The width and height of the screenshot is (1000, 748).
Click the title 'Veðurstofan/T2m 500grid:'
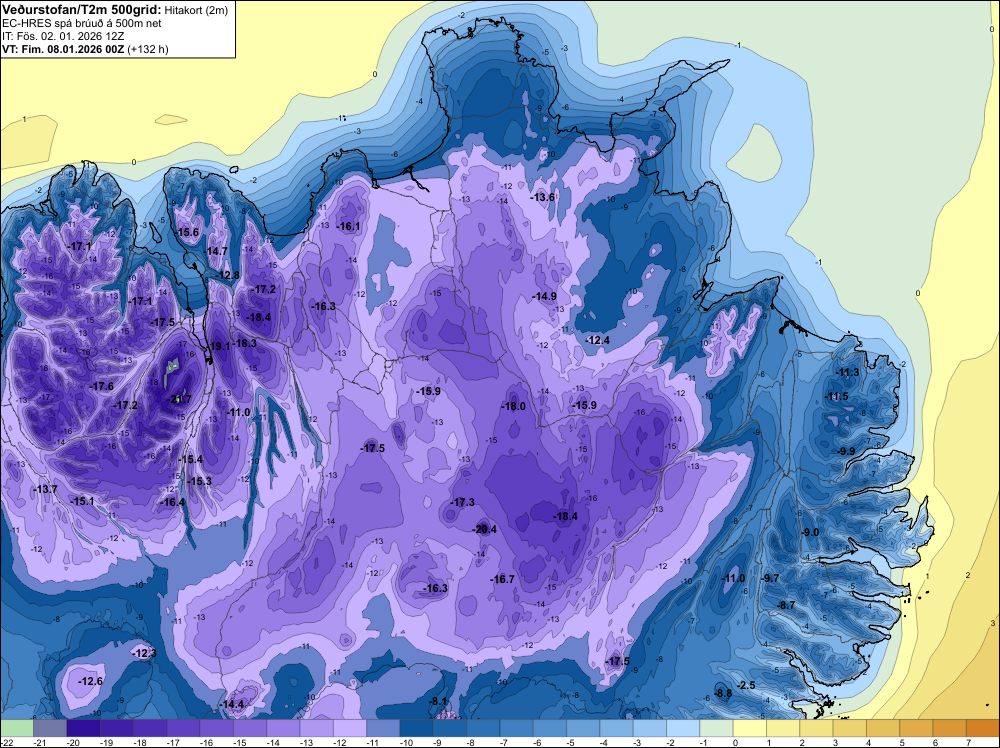(x=81, y=10)
